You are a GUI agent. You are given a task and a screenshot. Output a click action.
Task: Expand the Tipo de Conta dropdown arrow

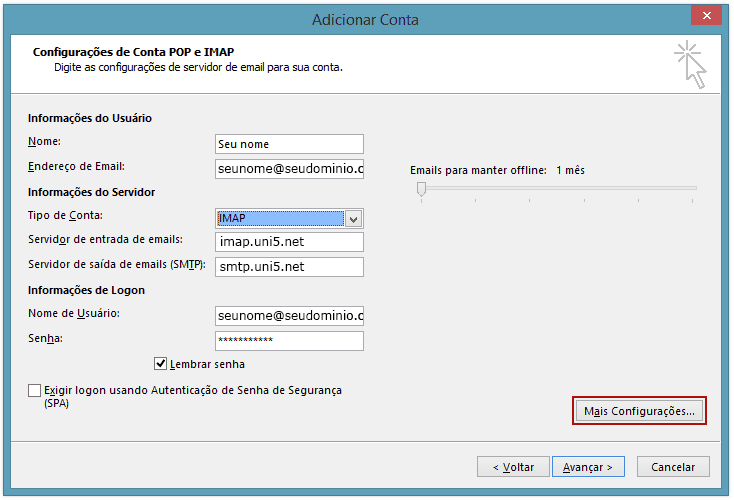(x=353, y=219)
